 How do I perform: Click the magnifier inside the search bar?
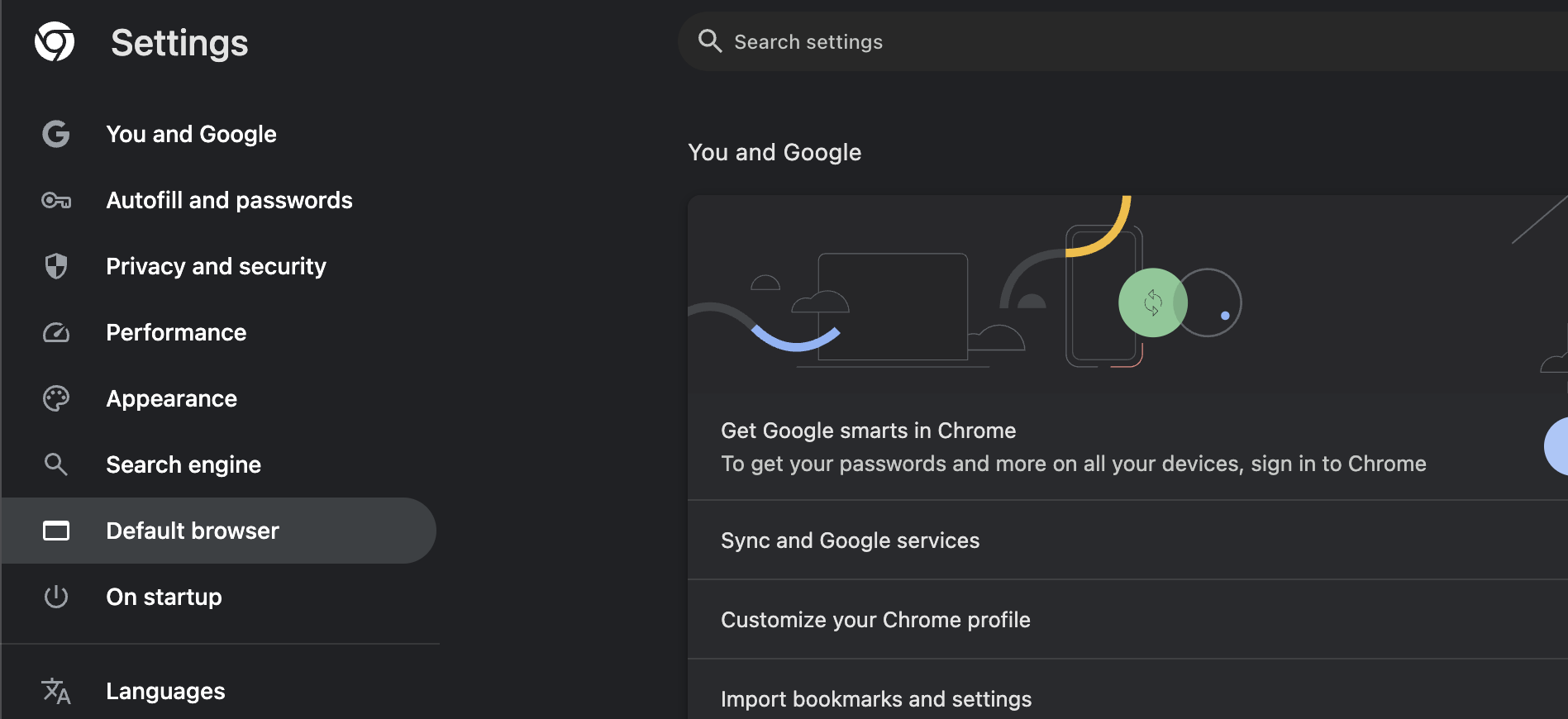pos(709,40)
